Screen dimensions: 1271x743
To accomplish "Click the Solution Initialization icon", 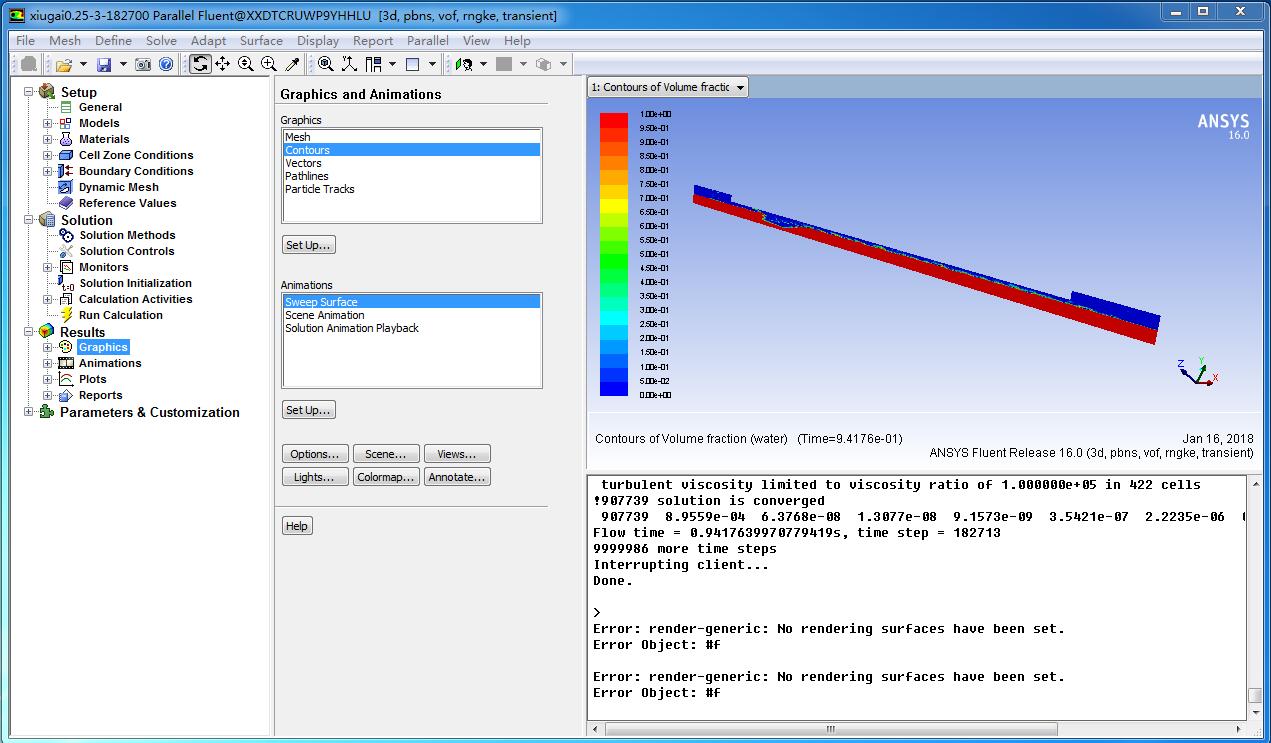I will (x=66, y=283).
